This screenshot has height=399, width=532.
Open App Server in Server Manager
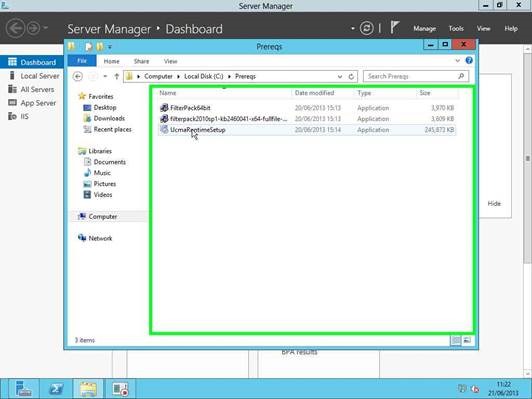click(x=32, y=103)
